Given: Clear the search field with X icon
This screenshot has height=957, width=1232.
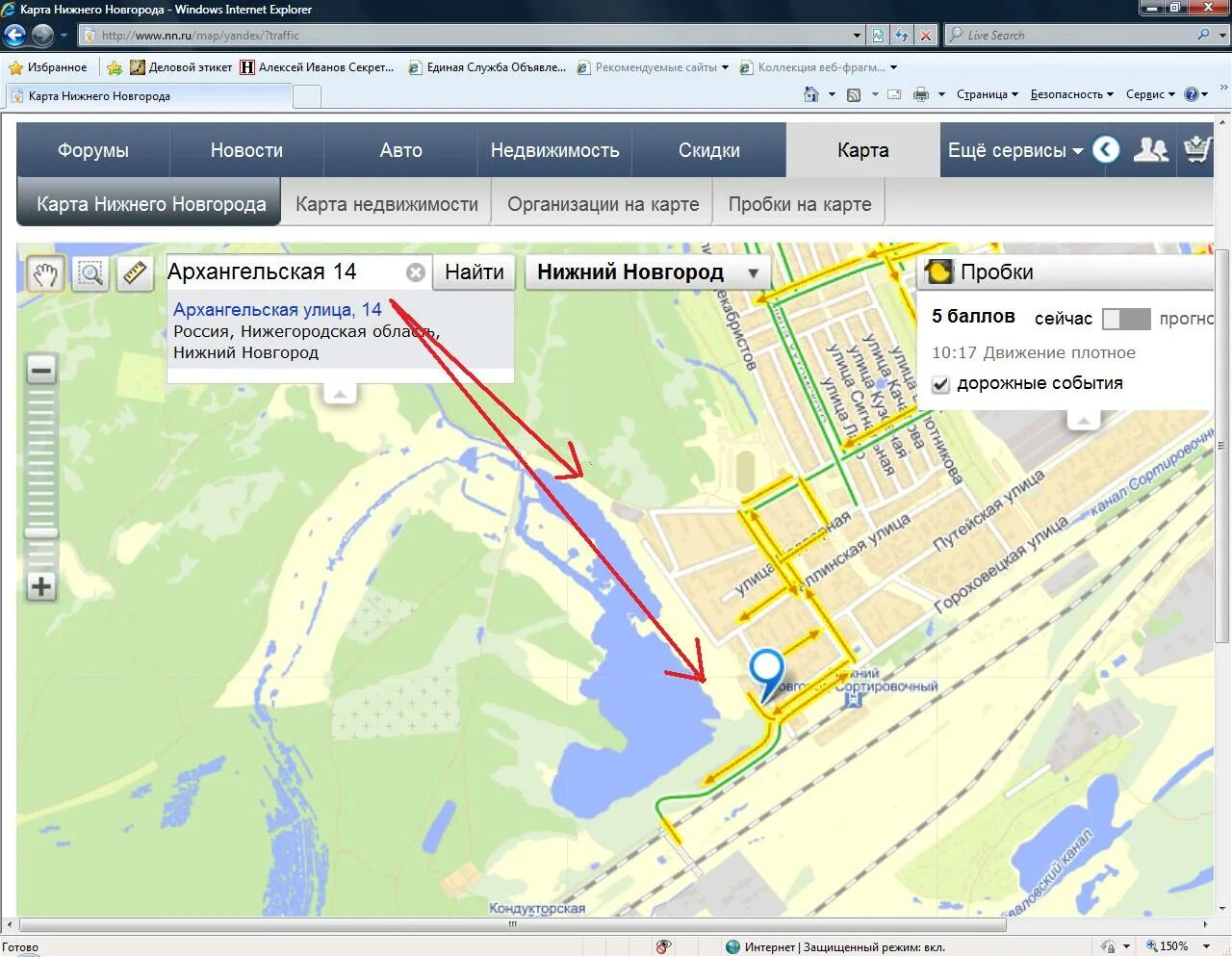Looking at the screenshot, I should point(416,272).
